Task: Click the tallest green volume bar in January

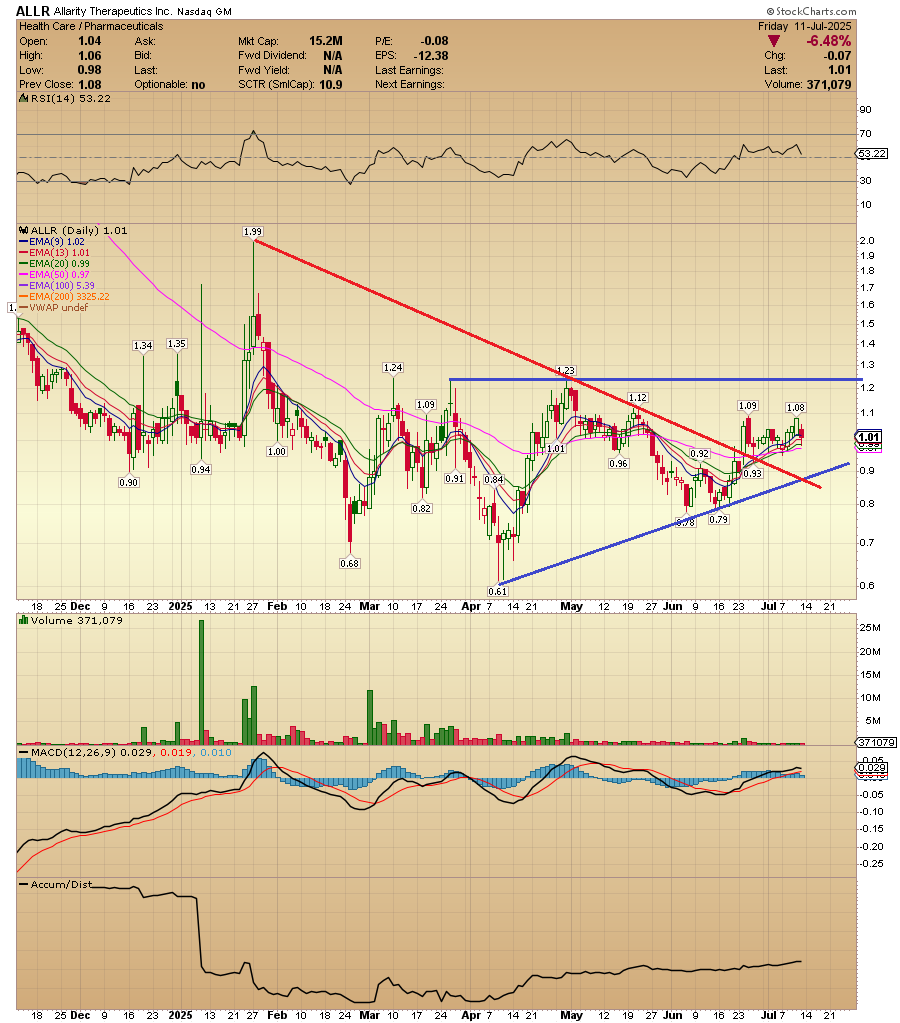Action: (x=201, y=682)
